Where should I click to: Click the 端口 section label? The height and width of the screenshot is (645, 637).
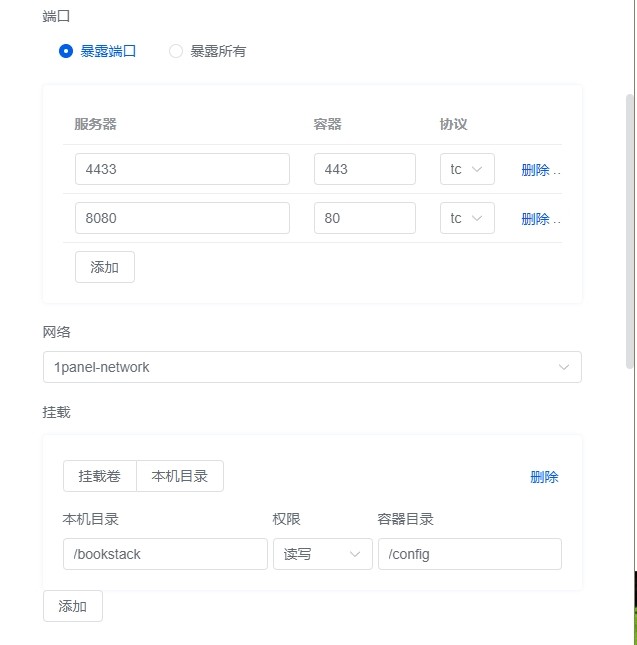56,16
